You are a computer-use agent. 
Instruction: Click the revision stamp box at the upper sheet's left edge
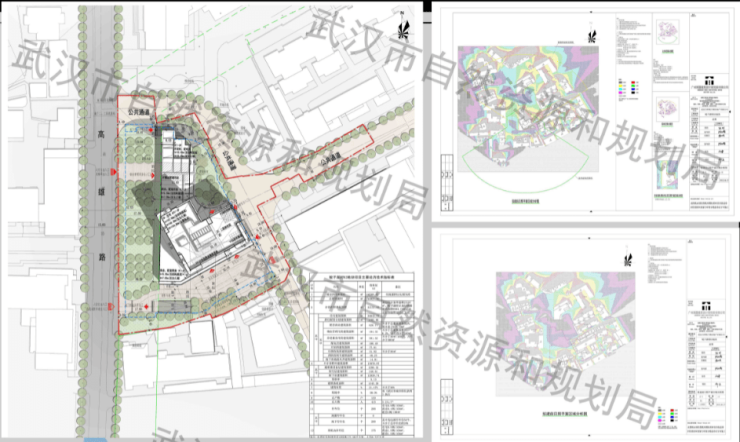tap(446, 183)
